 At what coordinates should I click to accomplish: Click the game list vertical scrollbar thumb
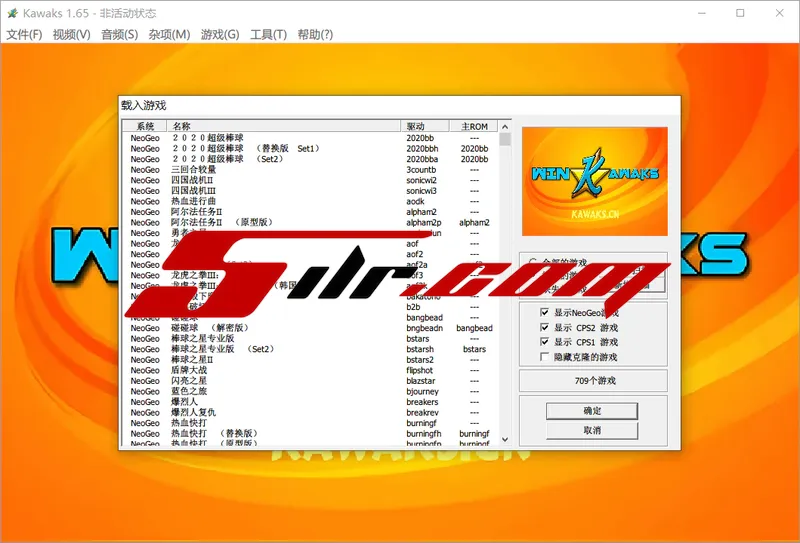point(505,139)
